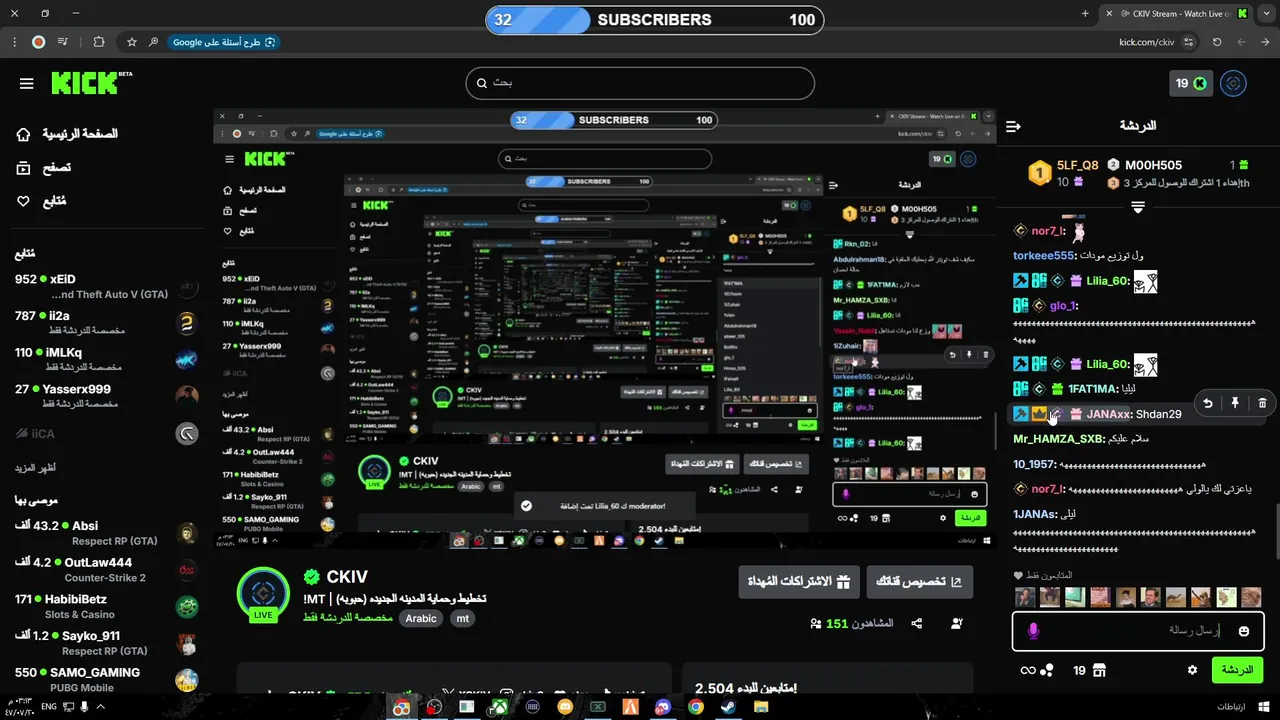The width and height of the screenshot is (1280, 720).
Task: Open the user profile avatar in header
Action: [x=1234, y=84]
